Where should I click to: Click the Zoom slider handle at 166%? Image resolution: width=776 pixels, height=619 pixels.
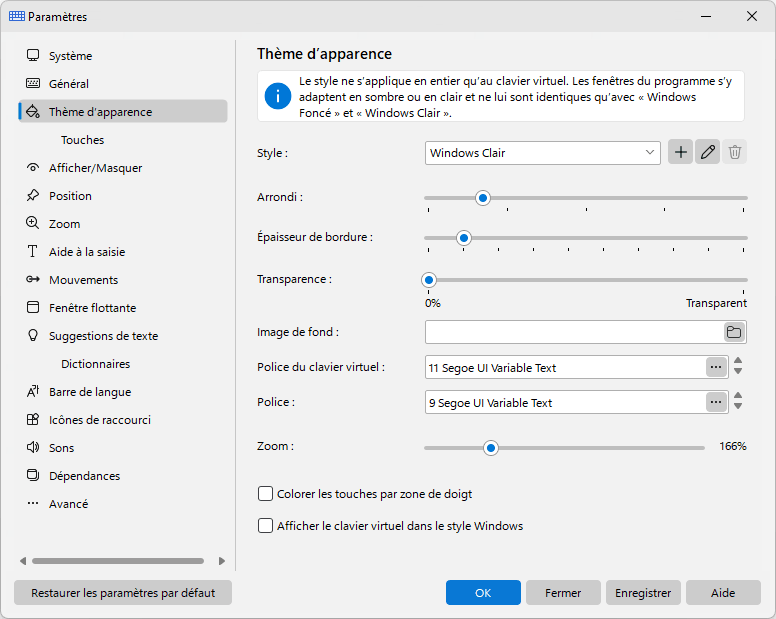point(490,448)
